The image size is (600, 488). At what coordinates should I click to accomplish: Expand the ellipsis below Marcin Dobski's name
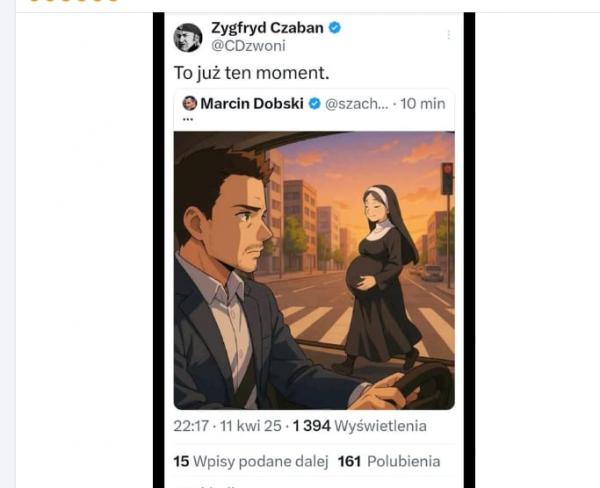click(x=188, y=119)
